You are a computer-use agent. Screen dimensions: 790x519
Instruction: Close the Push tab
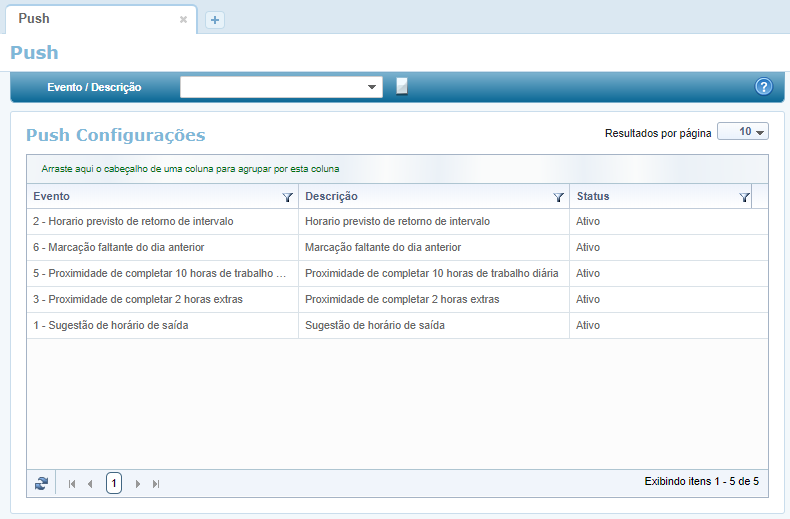pyautogui.click(x=183, y=19)
